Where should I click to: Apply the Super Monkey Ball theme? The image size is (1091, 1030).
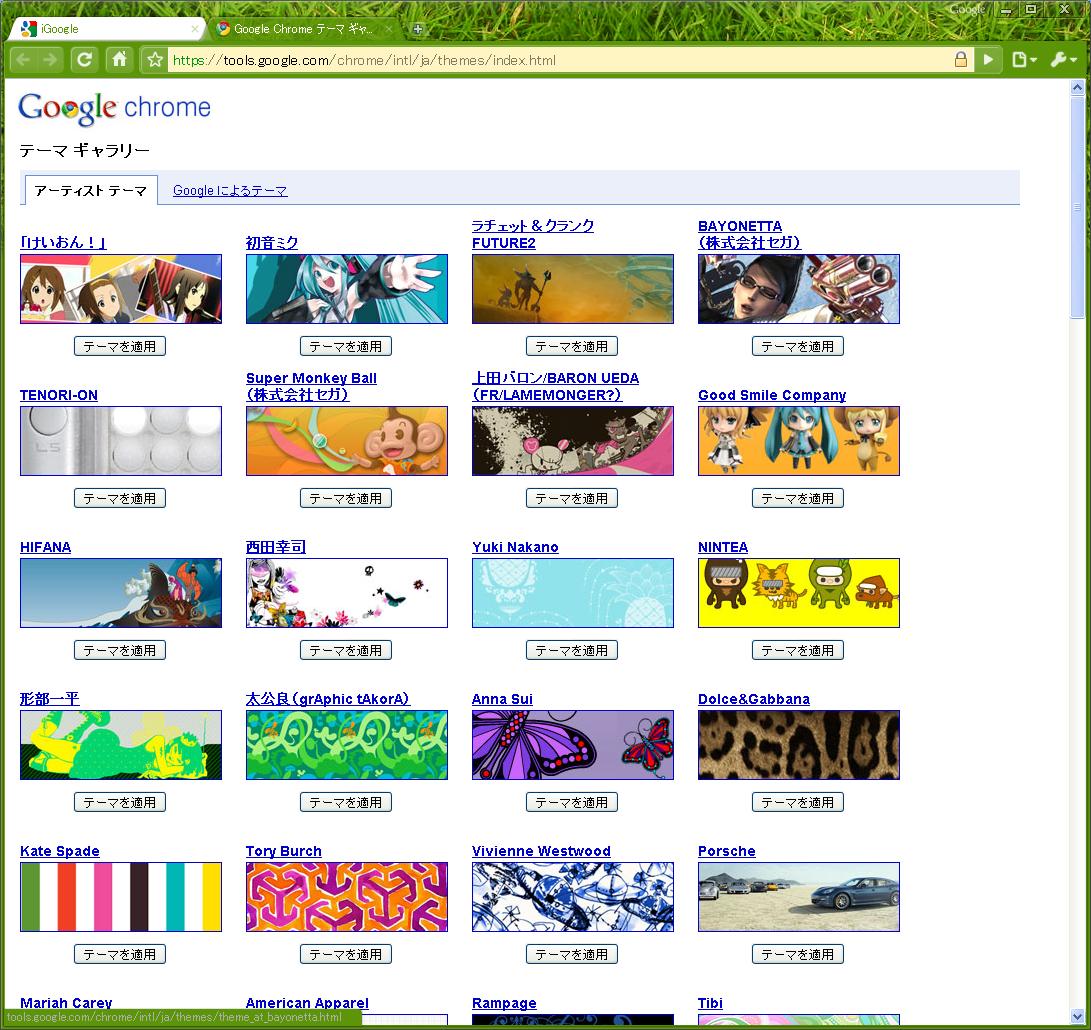pos(346,498)
